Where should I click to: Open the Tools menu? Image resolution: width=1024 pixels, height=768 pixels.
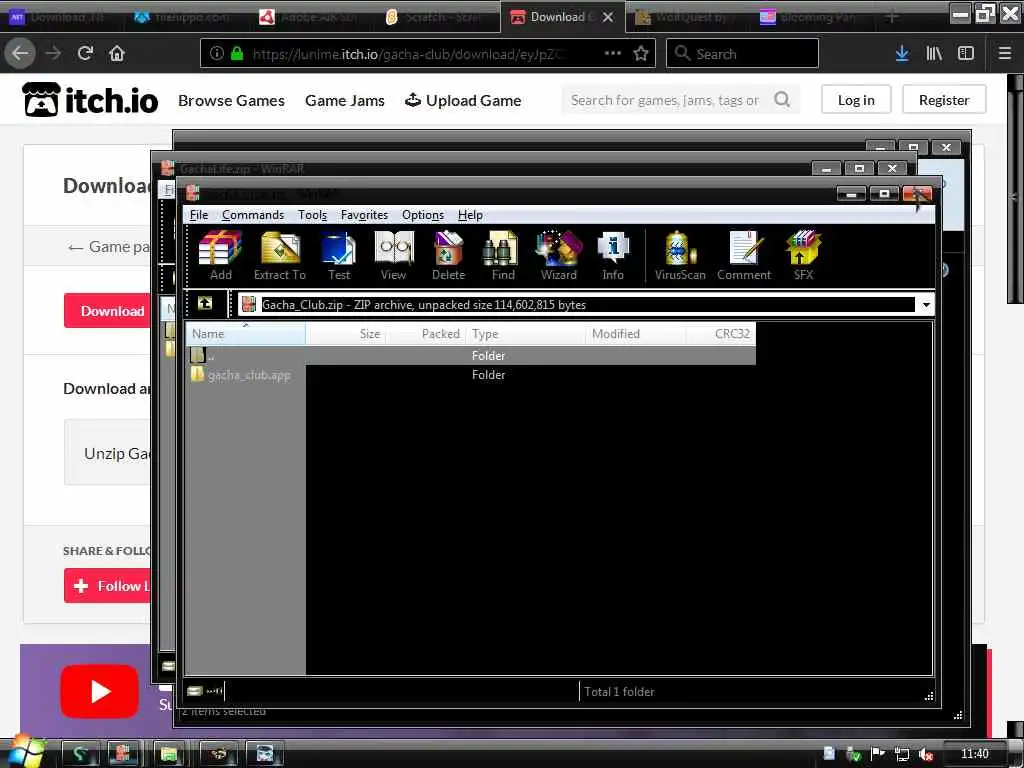pos(312,215)
